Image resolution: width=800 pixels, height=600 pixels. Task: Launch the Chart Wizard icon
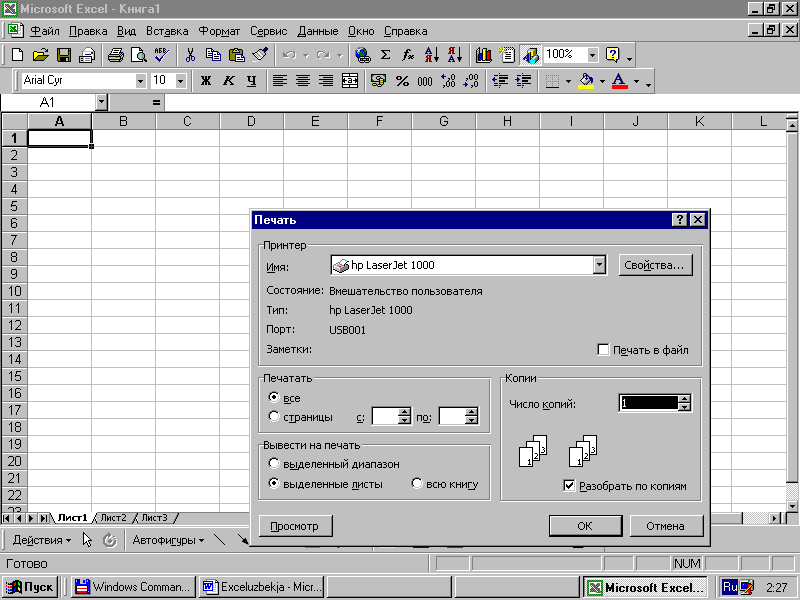click(x=483, y=55)
